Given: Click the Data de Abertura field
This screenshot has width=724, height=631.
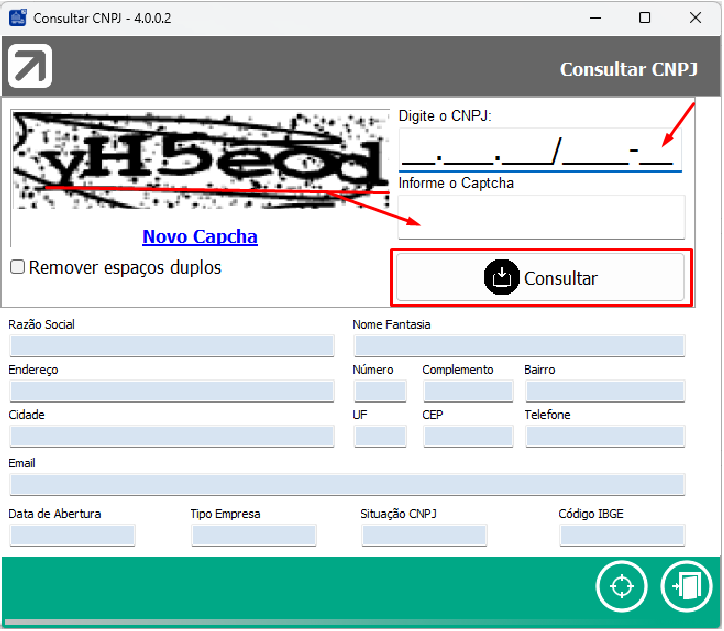Looking at the screenshot, I should tap(72, 535).
